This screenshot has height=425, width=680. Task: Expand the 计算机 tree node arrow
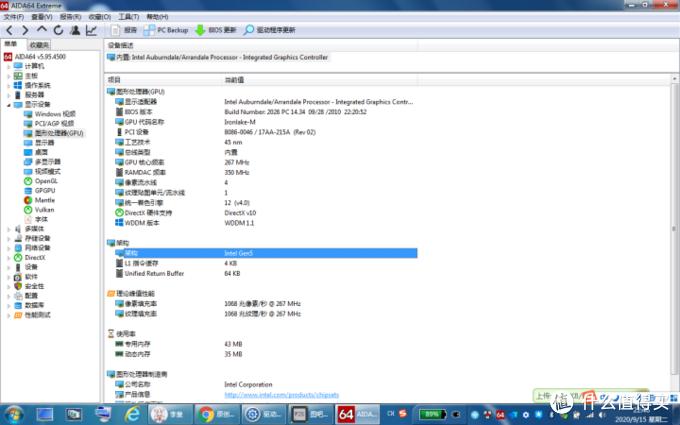(x=8, y=66)
